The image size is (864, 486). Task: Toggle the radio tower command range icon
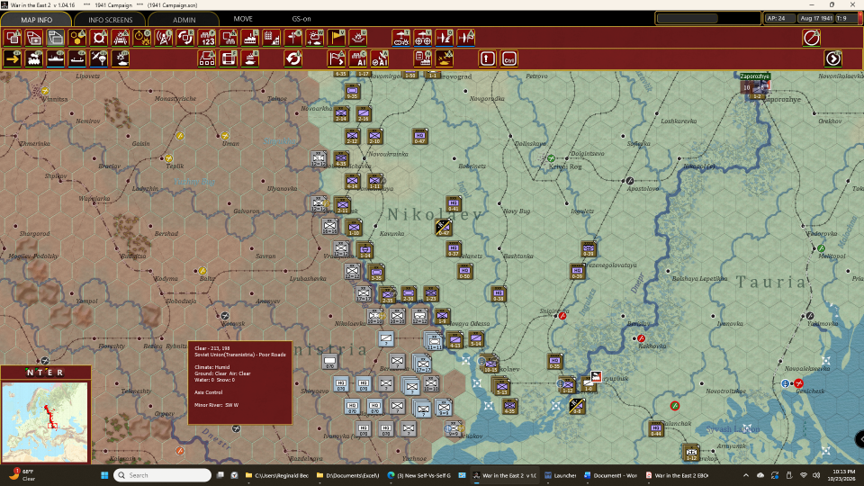[x=164, y=38]
